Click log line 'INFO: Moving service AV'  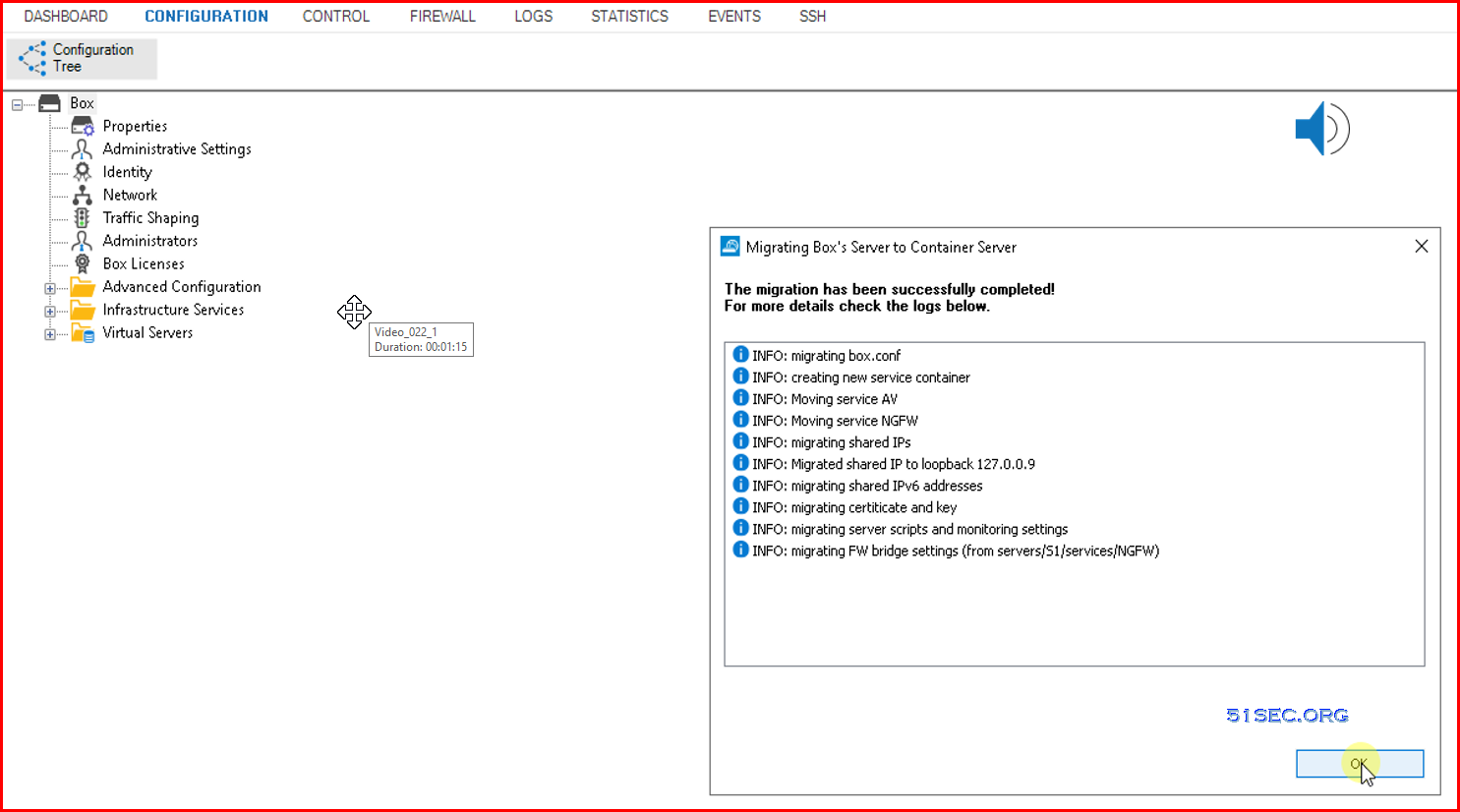[x=825, y=399]
